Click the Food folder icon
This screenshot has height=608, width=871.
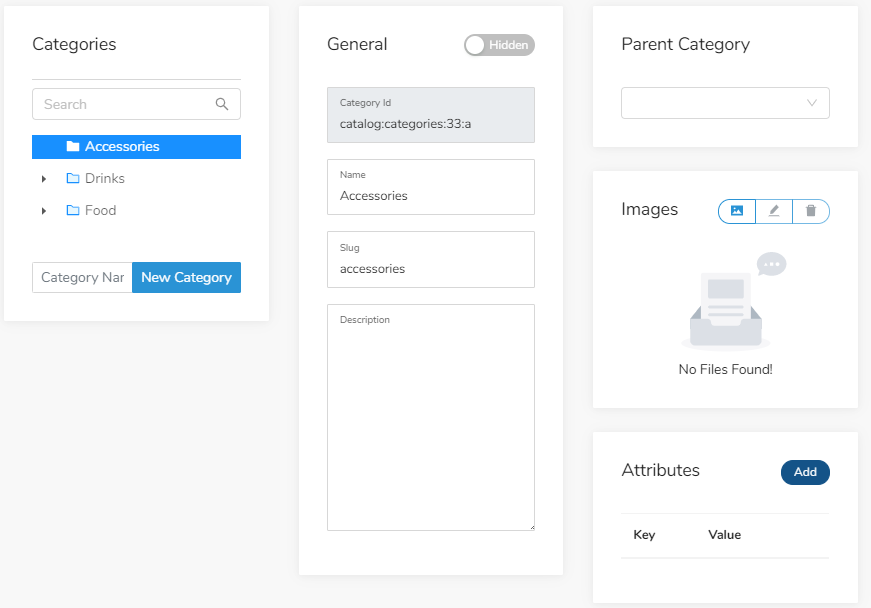73,210
